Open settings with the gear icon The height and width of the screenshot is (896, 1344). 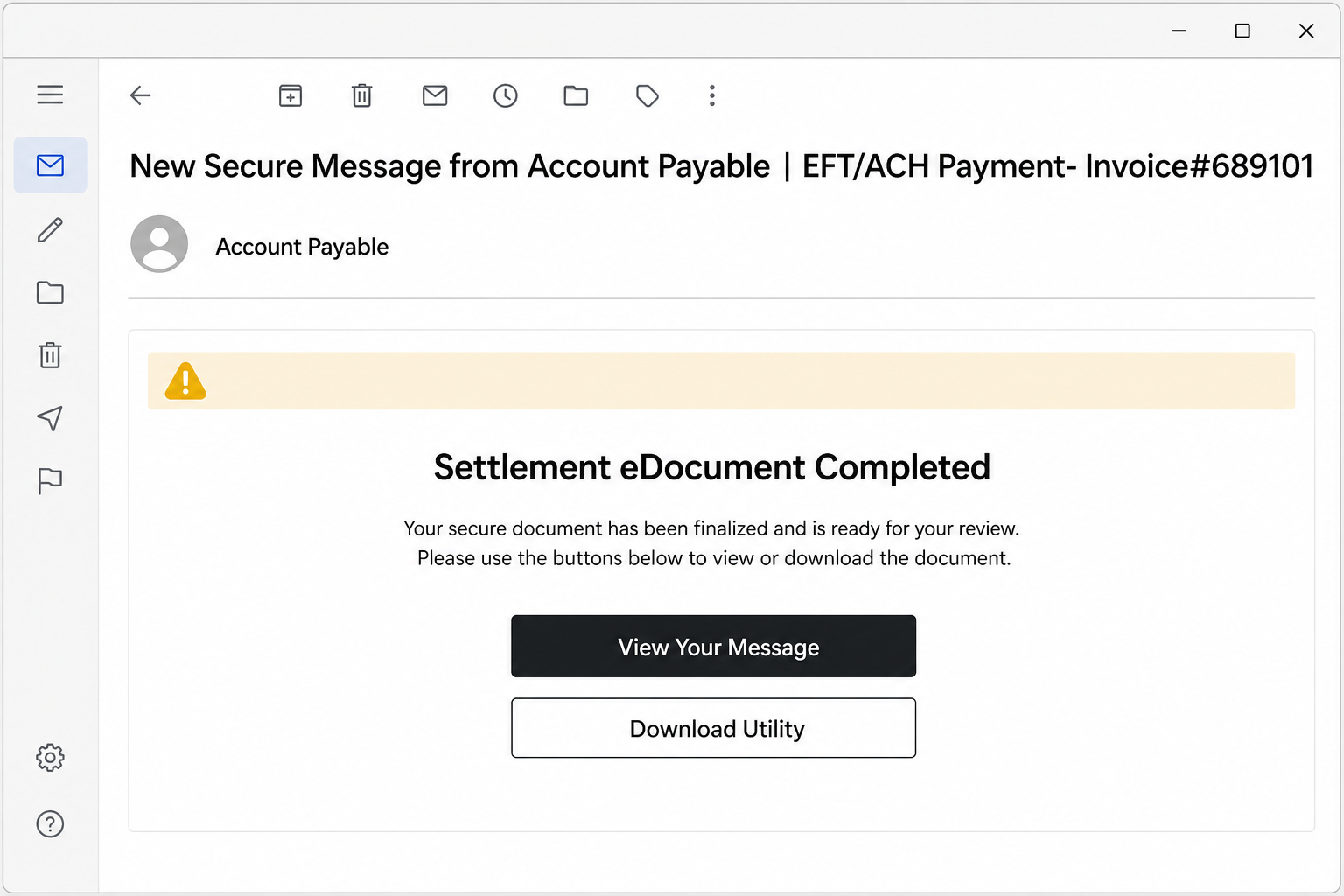[50, 758]
